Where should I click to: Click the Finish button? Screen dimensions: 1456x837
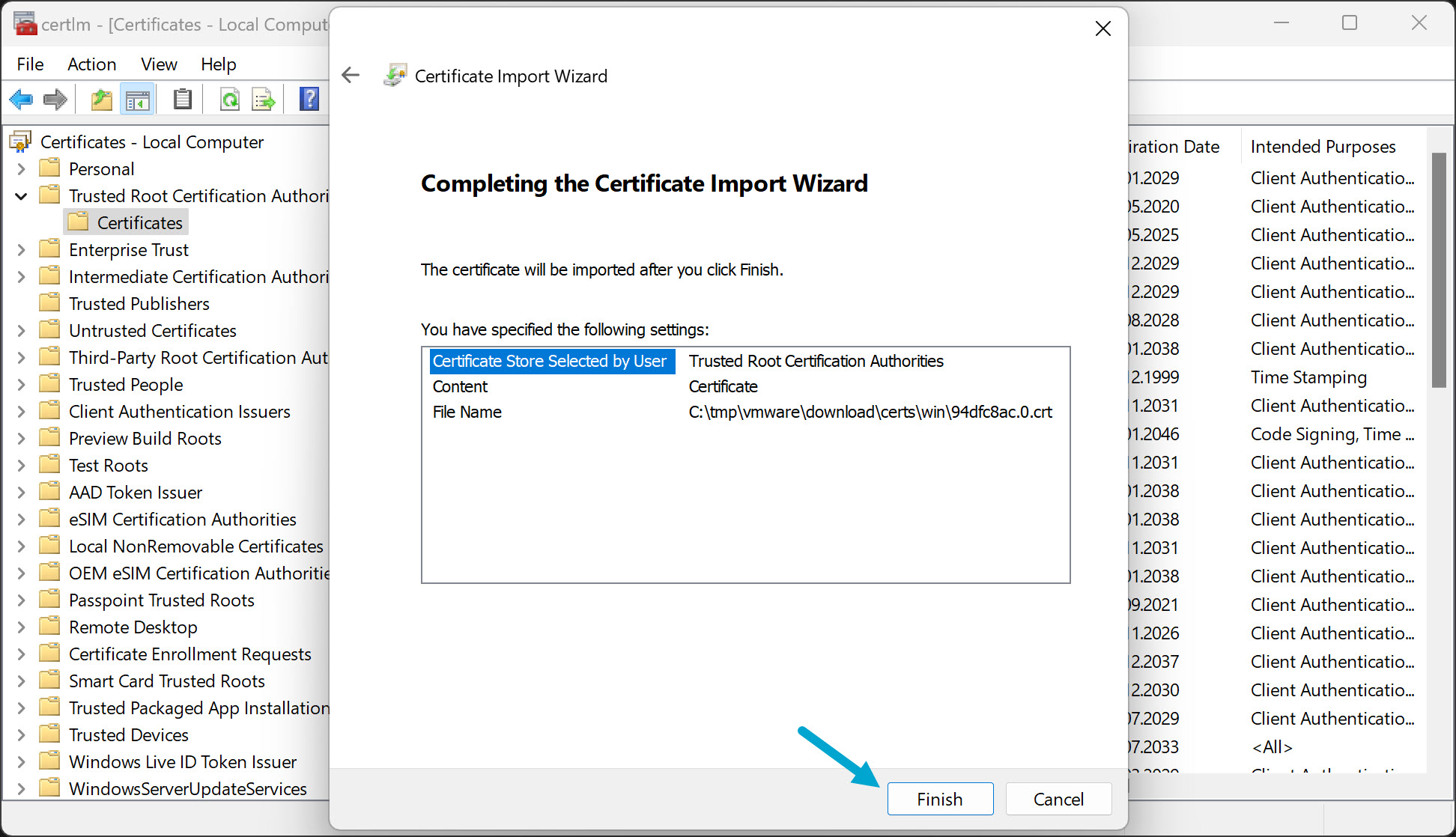click(939, 798)
